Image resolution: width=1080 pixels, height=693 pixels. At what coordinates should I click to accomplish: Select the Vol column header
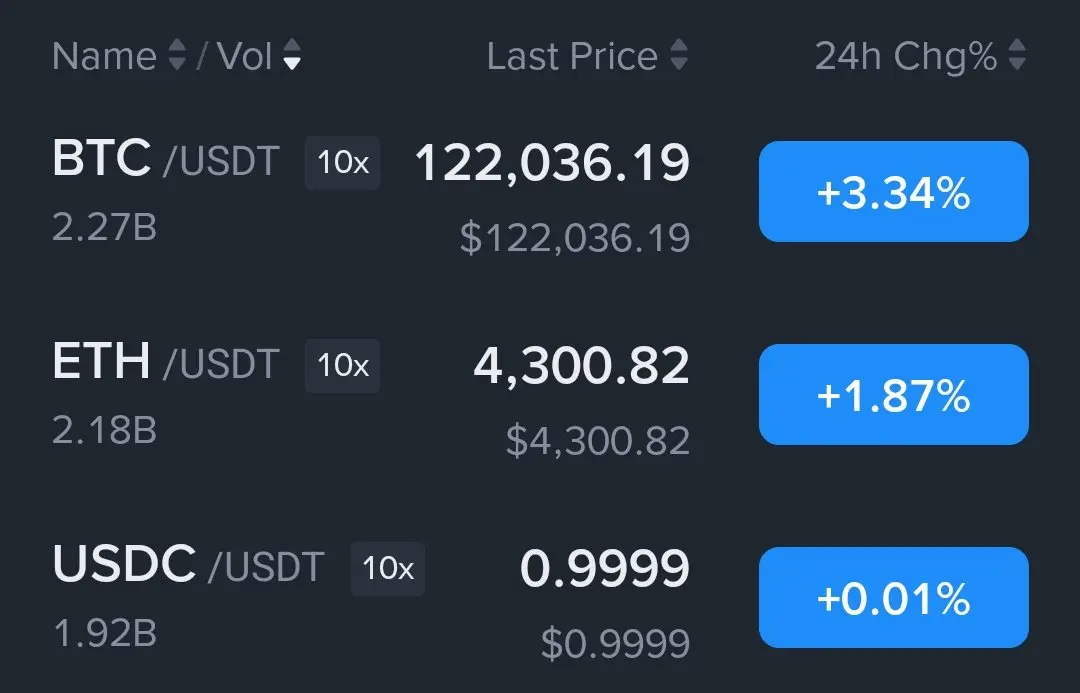[x=245, y=56]
